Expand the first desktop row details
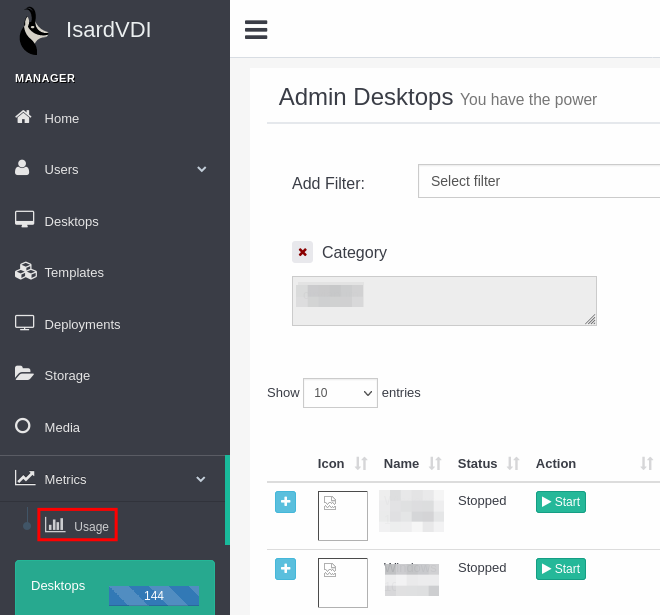This screenshot has width=660, height=615. click(286, 502)
